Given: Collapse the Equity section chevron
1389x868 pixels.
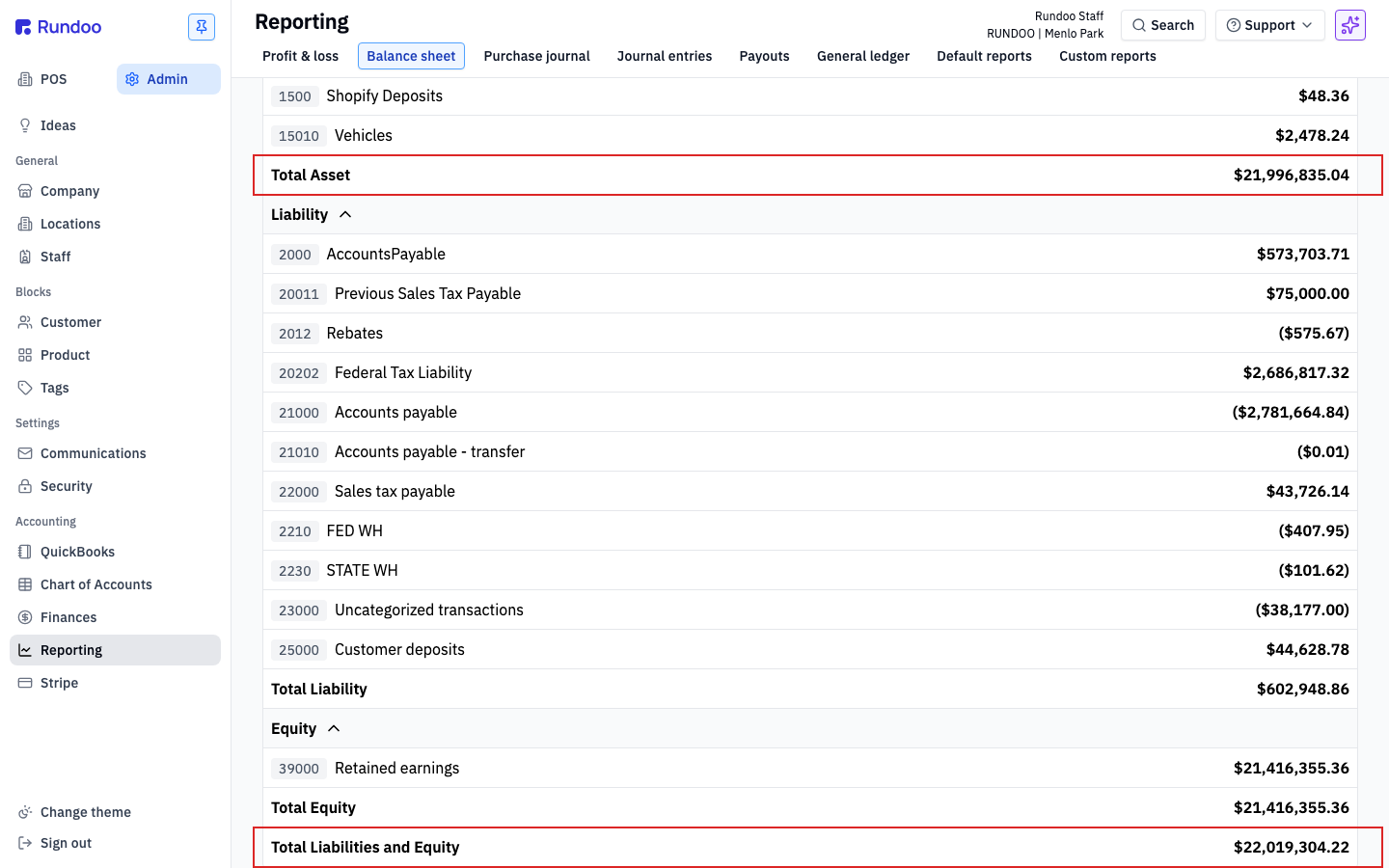Looking at the screenshot, I should point(334,728).
